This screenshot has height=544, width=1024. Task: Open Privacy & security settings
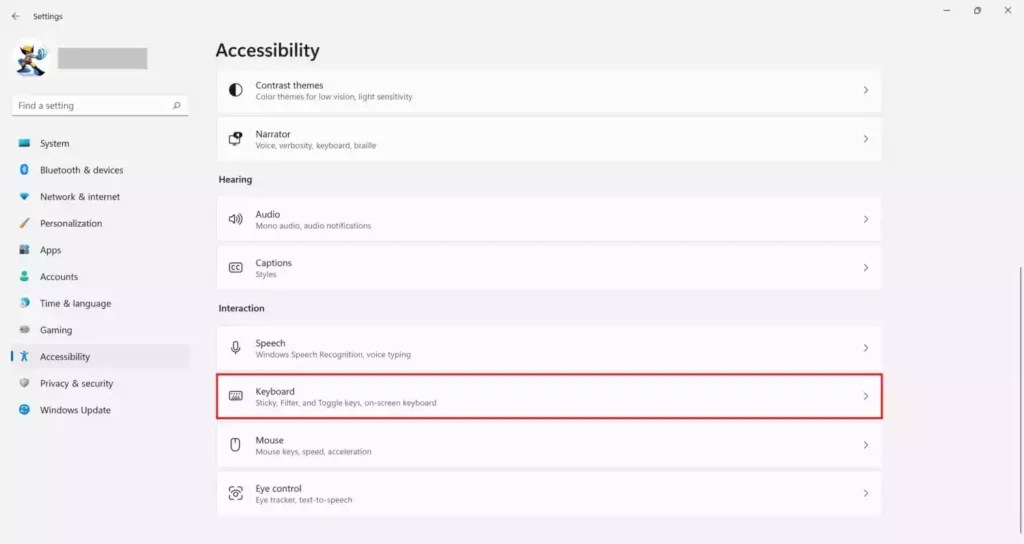76,383
